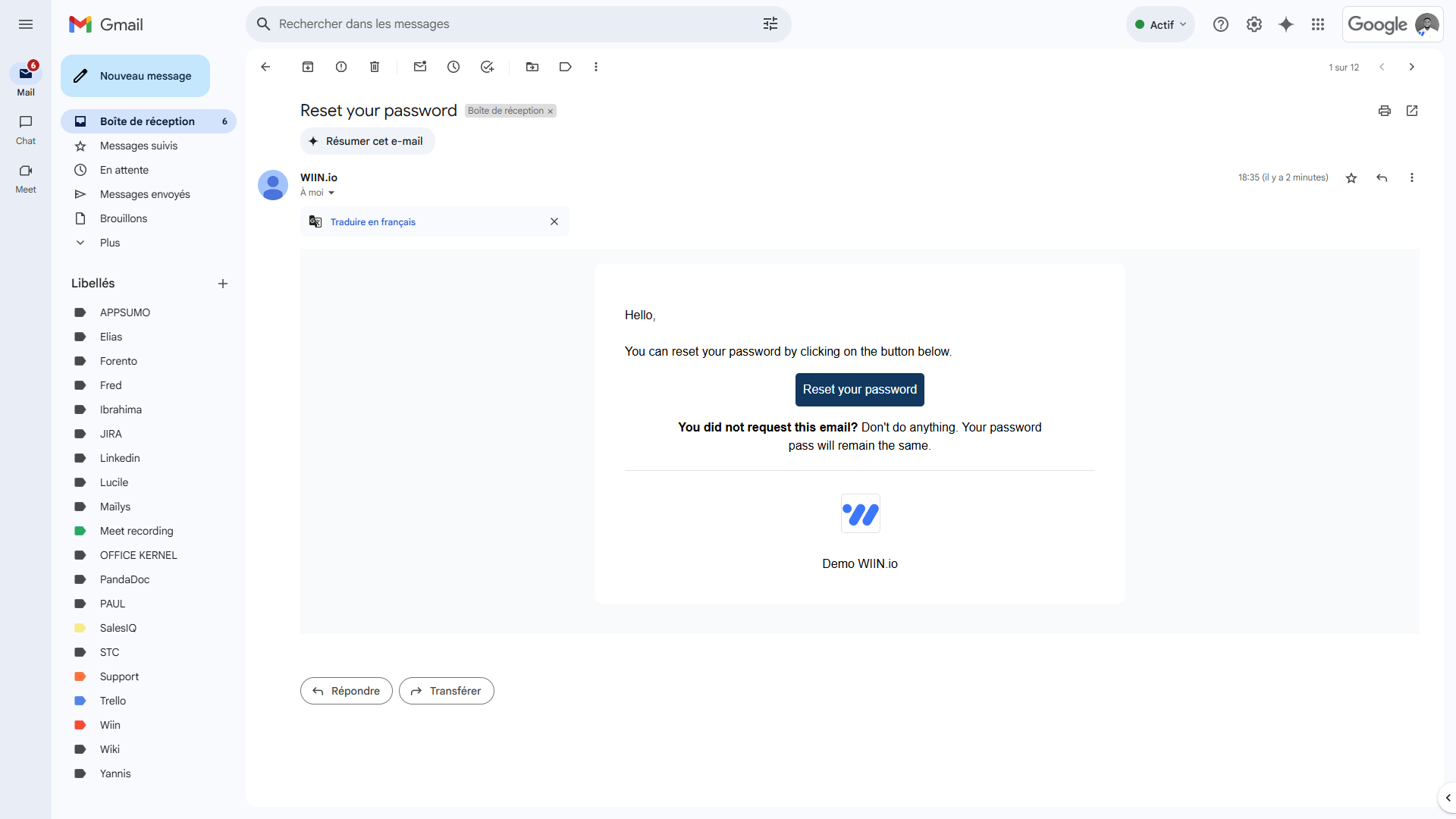Mark the message as unread

pyautogui.click(x=420, y=67)
